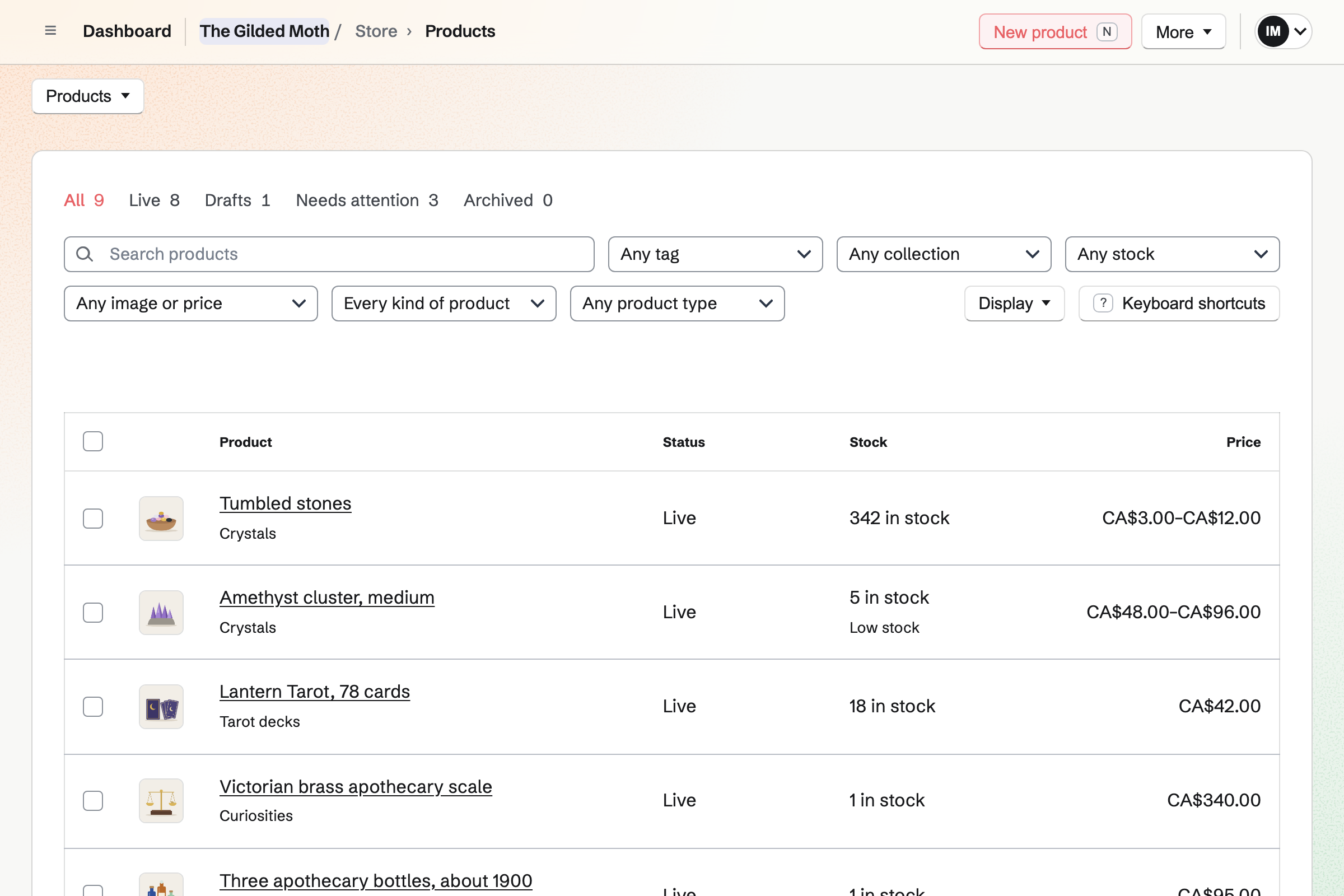The image size is (1344, 896).
Task: Switch to the All 9 tab
Action: click(84, 200)
